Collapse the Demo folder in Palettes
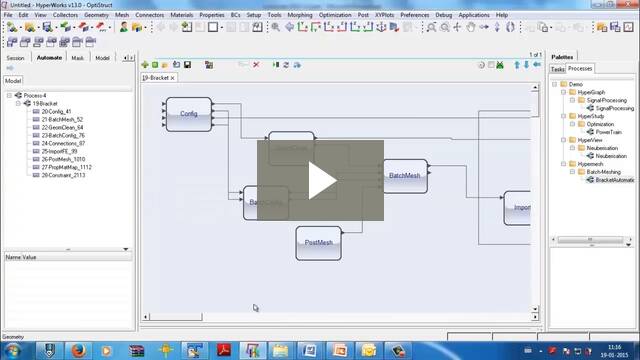Viewport: 640px width, 360px height. coord(554,84)
